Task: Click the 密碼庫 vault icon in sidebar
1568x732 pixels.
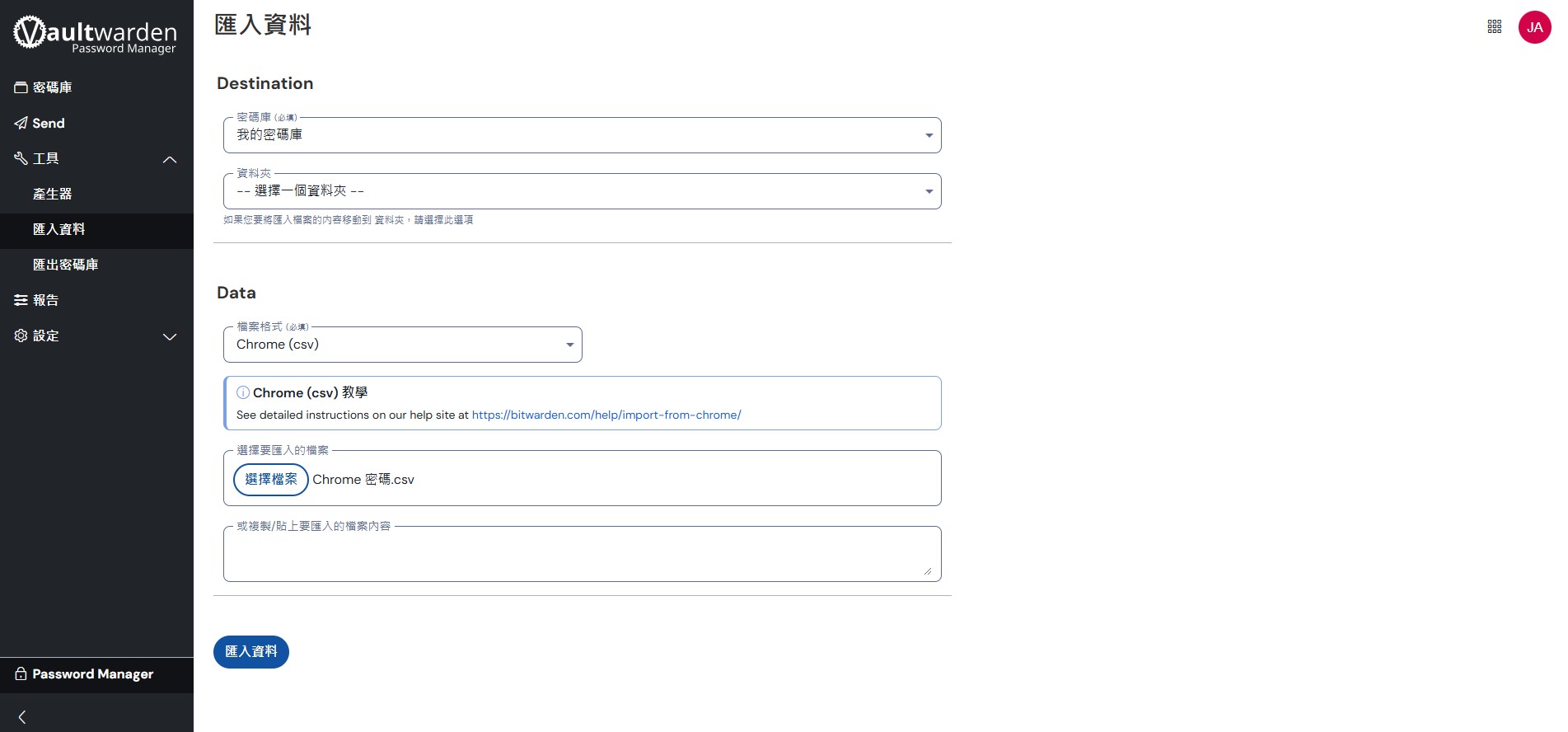Action: tap(21, 87)
